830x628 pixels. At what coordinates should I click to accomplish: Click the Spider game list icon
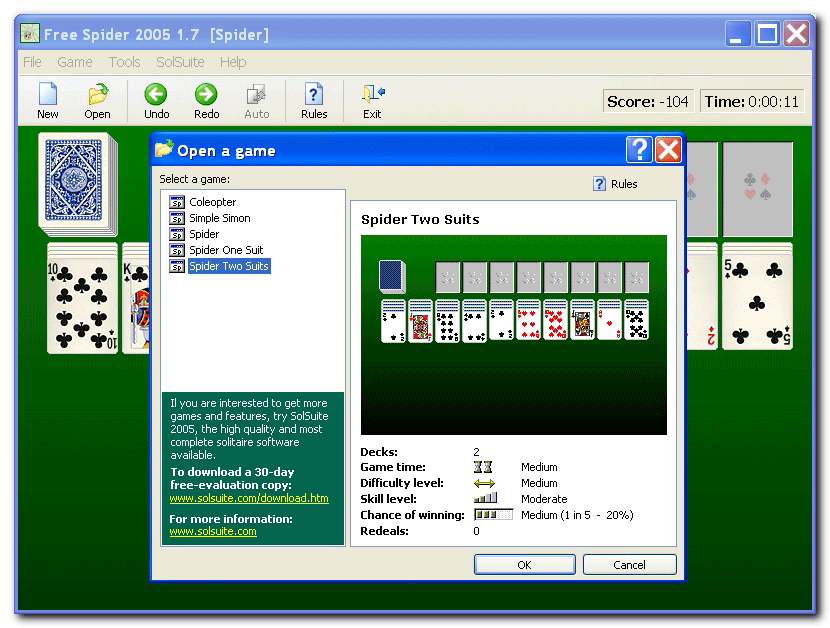[177, 234]
